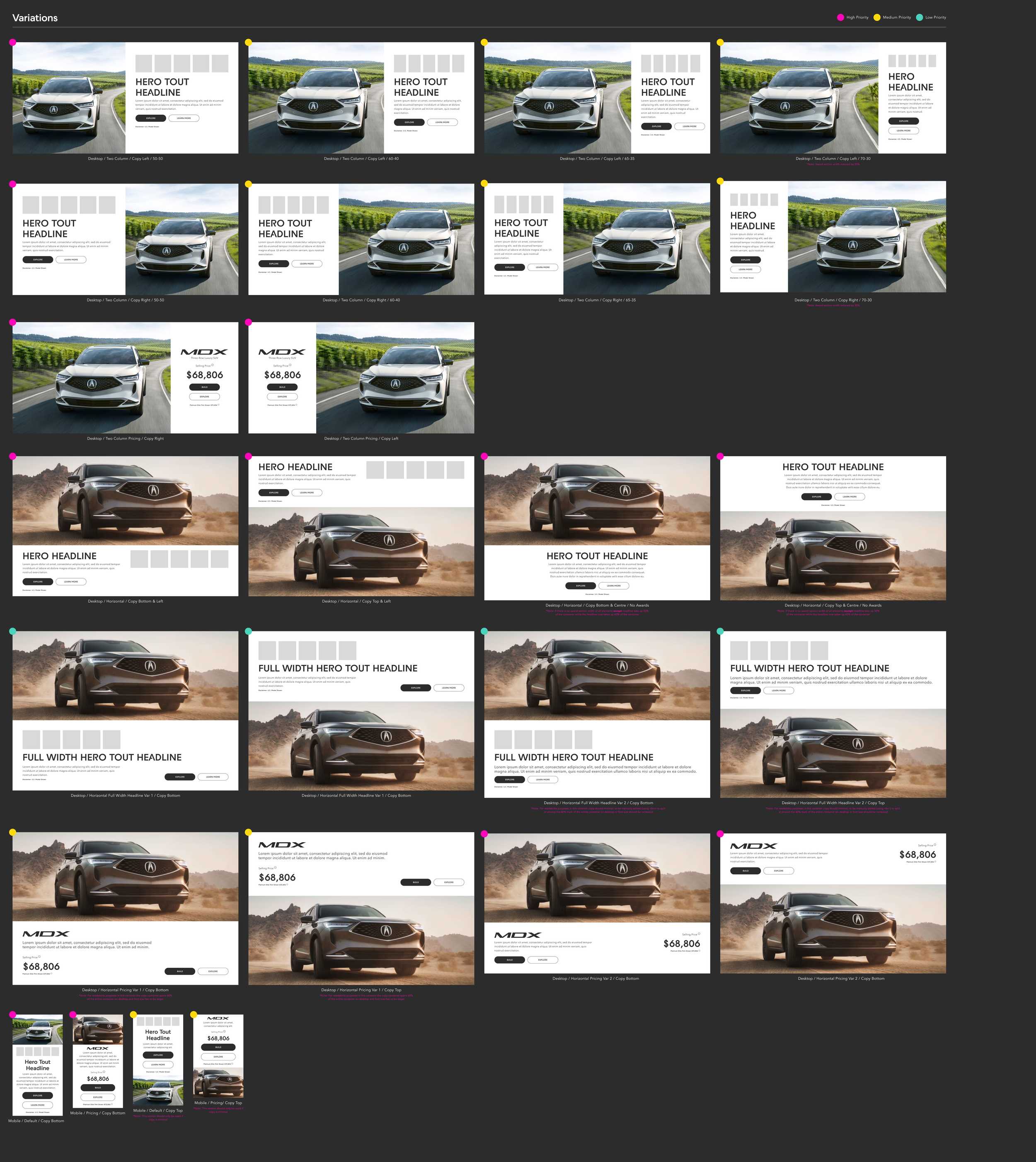This screenshot has height=1162, width=1036.
Task: Click priority dot on Copy Bottom & Centre / No Awards frame
Action: tap(484, 456)
